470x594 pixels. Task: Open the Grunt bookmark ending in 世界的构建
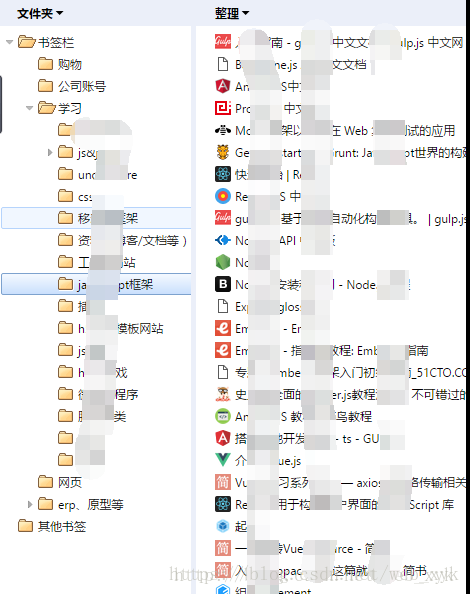(x=340, y=153)
